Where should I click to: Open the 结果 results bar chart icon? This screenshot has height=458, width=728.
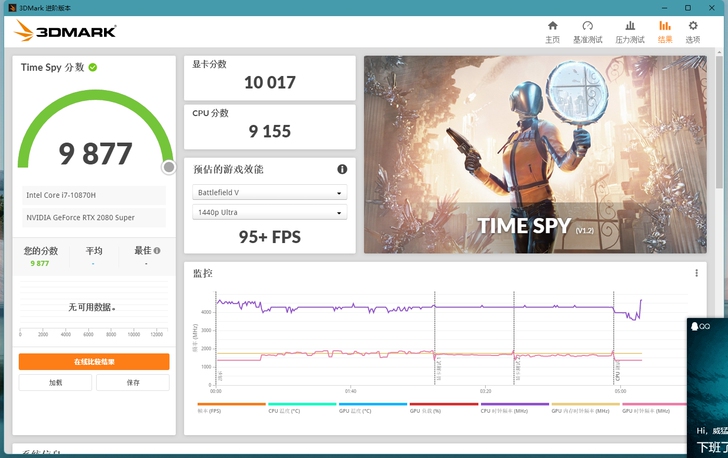click(x=665, y=26)
